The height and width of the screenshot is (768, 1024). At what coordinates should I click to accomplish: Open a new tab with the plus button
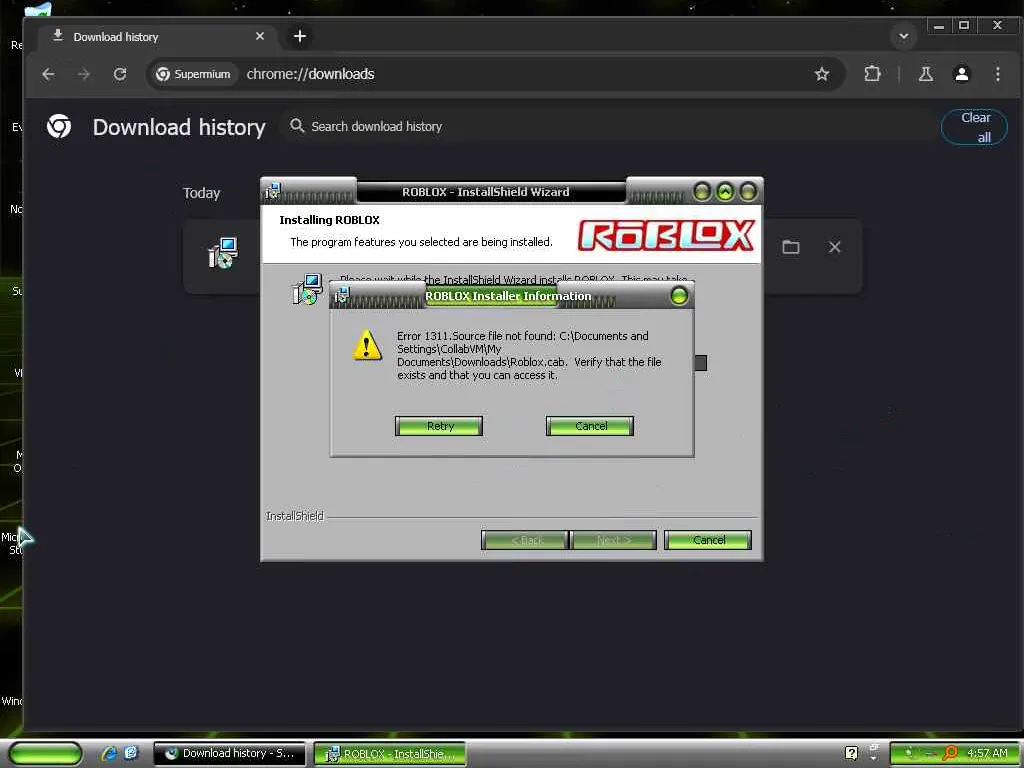pyautogui.click(x=300, y=36)
